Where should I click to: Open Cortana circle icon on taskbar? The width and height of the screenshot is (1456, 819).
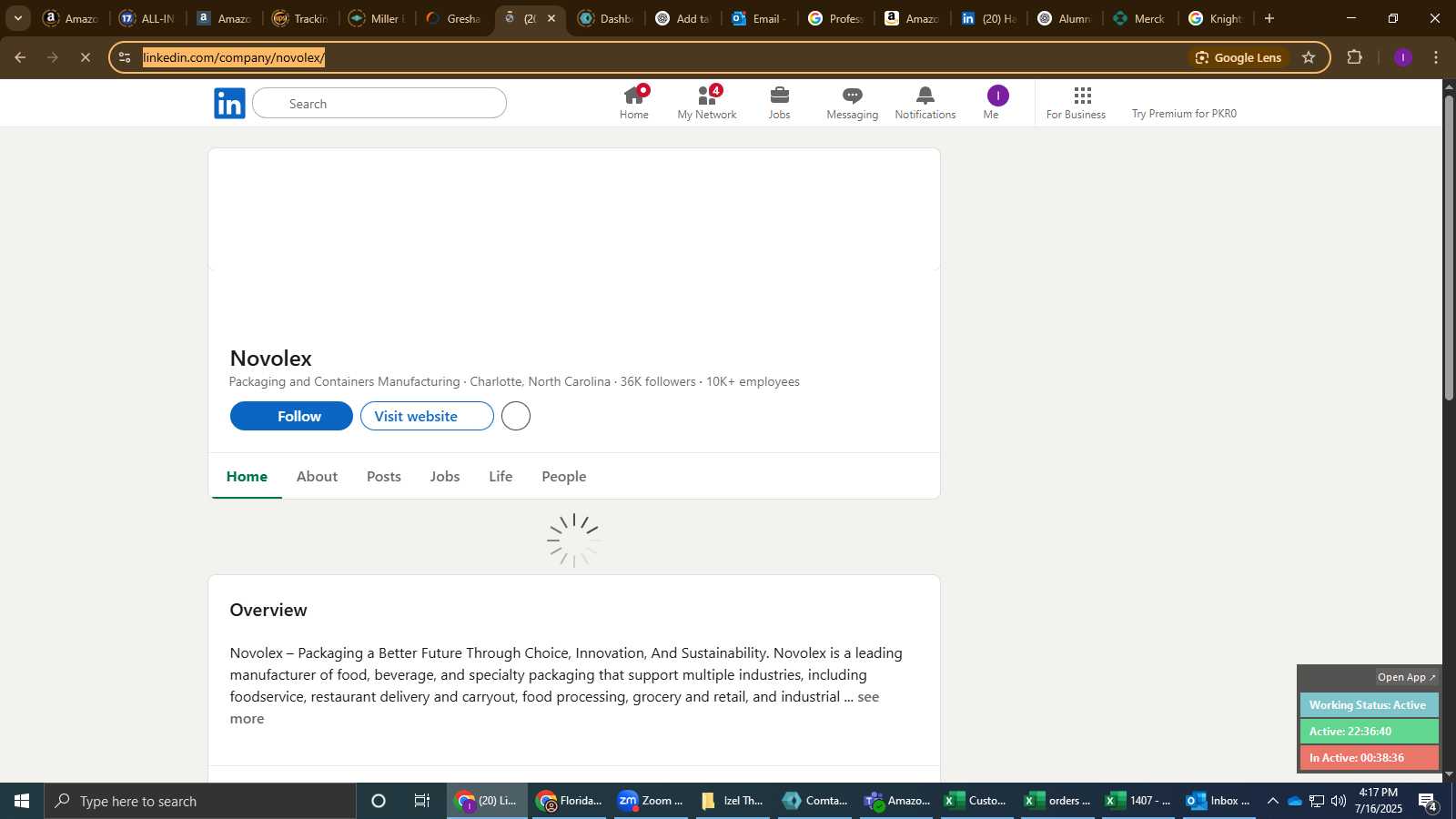coord(379,801)
